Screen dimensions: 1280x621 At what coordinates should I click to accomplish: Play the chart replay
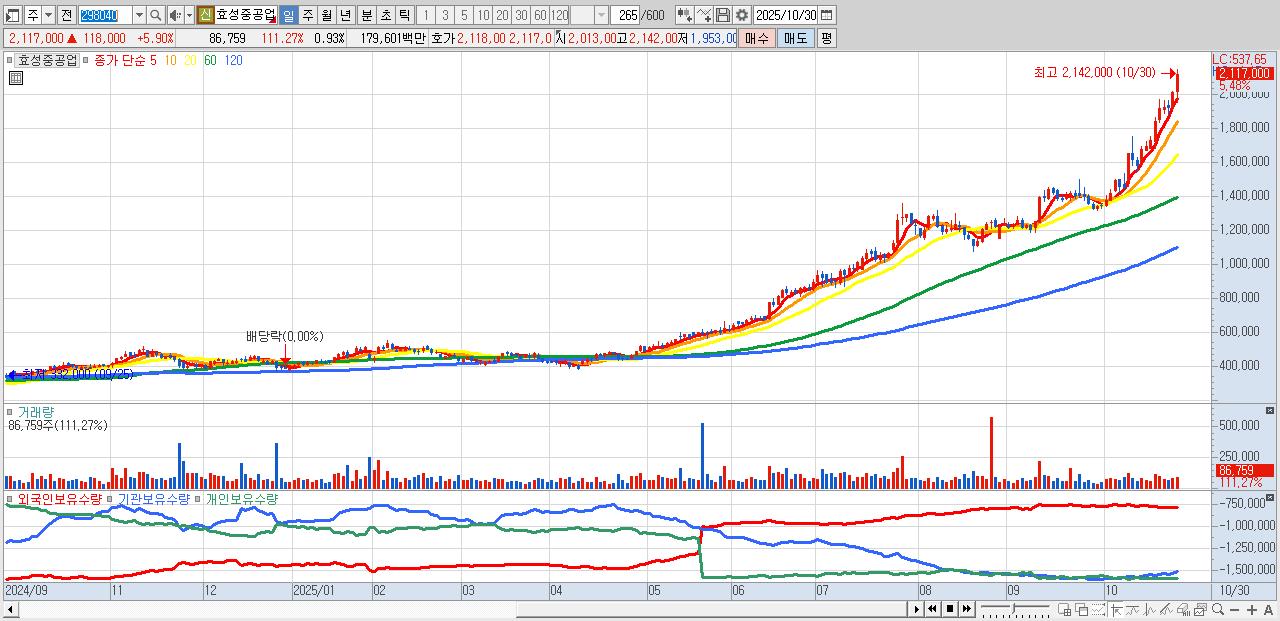917,609
